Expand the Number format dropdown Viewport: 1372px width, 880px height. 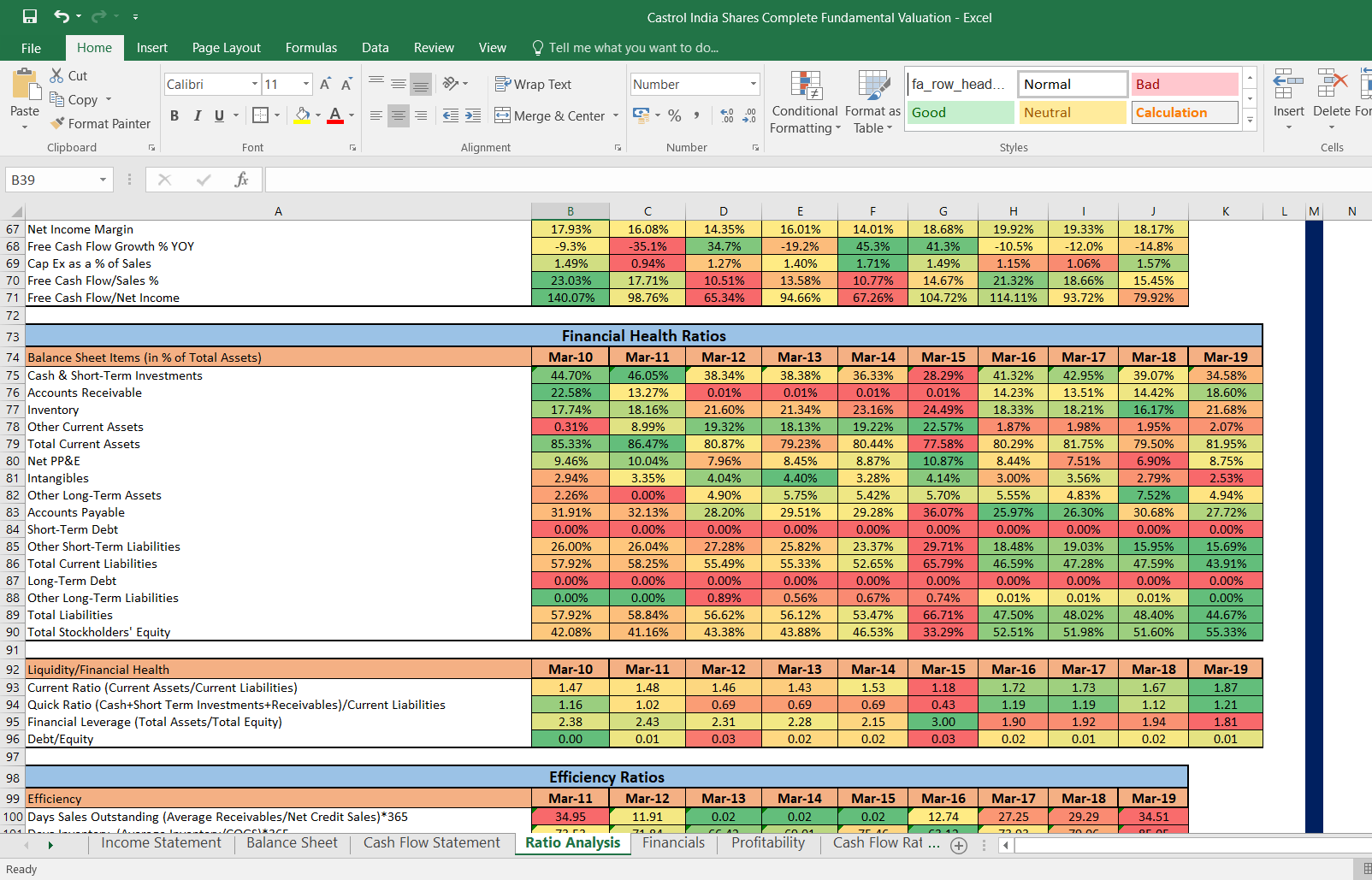[754, 84]
